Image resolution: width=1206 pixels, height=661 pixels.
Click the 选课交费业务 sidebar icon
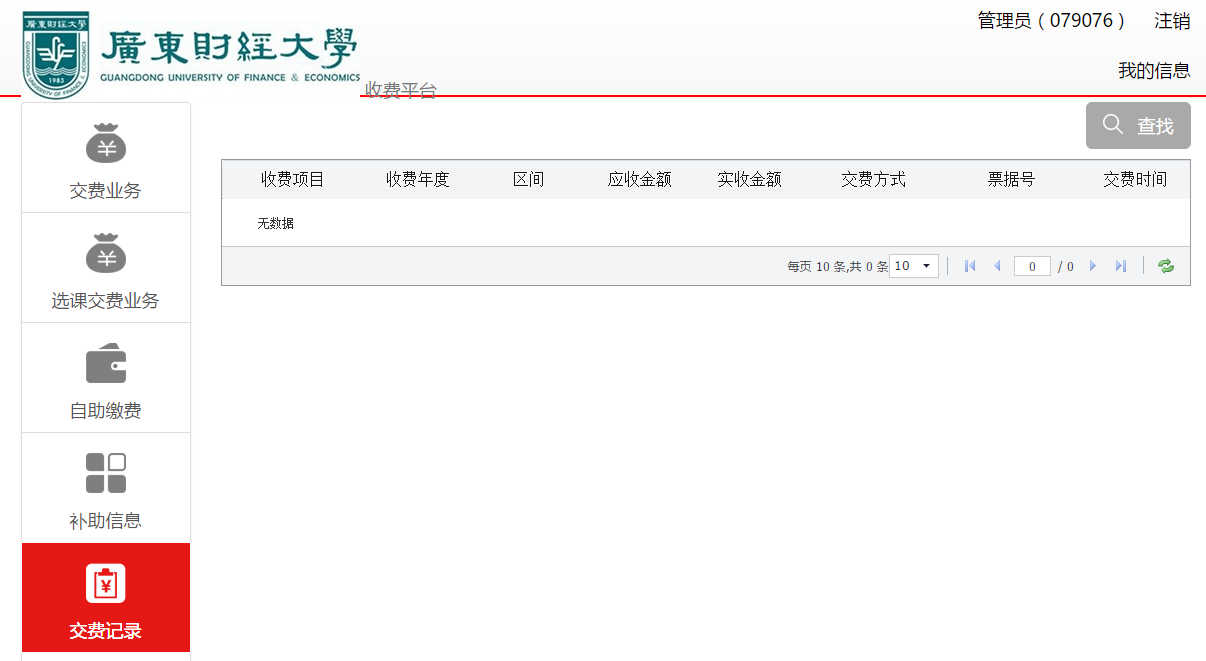[x=105, y=252]
